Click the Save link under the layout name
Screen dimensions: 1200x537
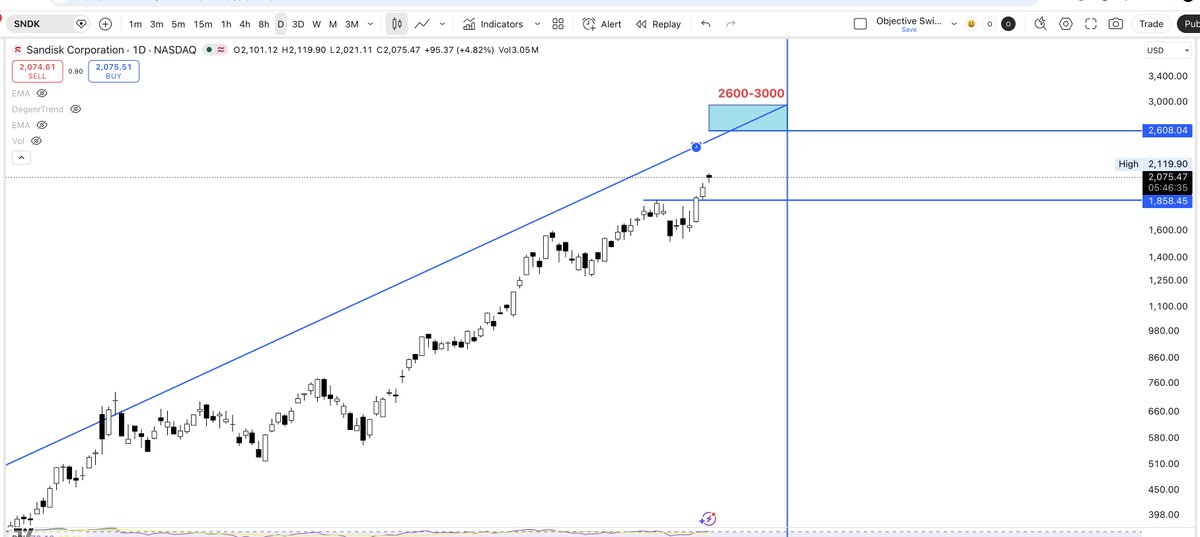click(909, 30)
